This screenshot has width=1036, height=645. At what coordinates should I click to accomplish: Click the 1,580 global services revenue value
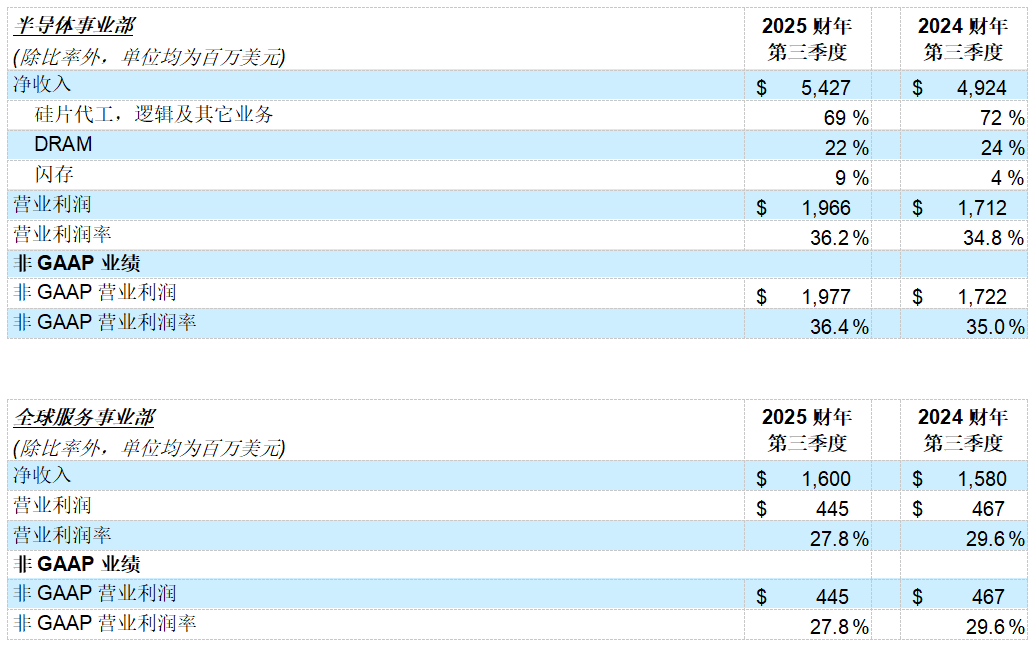coord(981,479)
